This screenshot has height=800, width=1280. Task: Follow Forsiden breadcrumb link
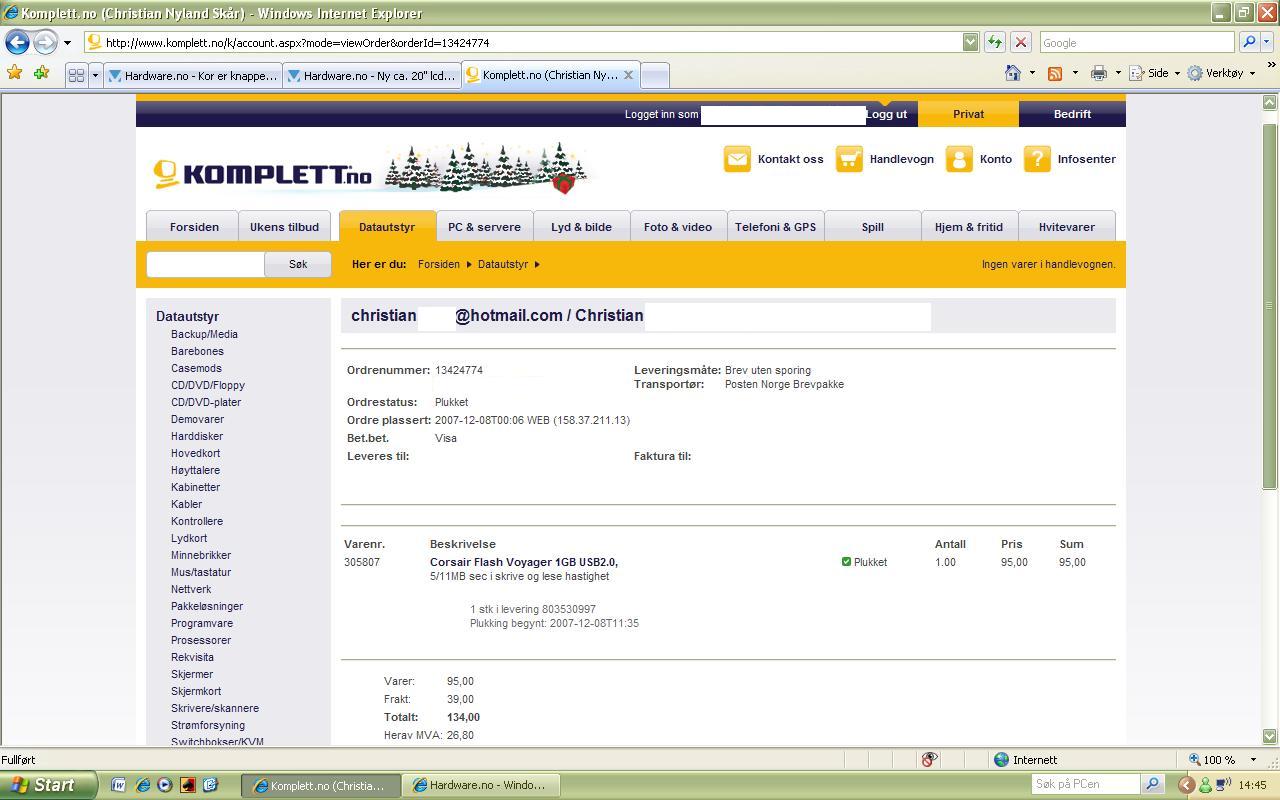coord(439,264)
